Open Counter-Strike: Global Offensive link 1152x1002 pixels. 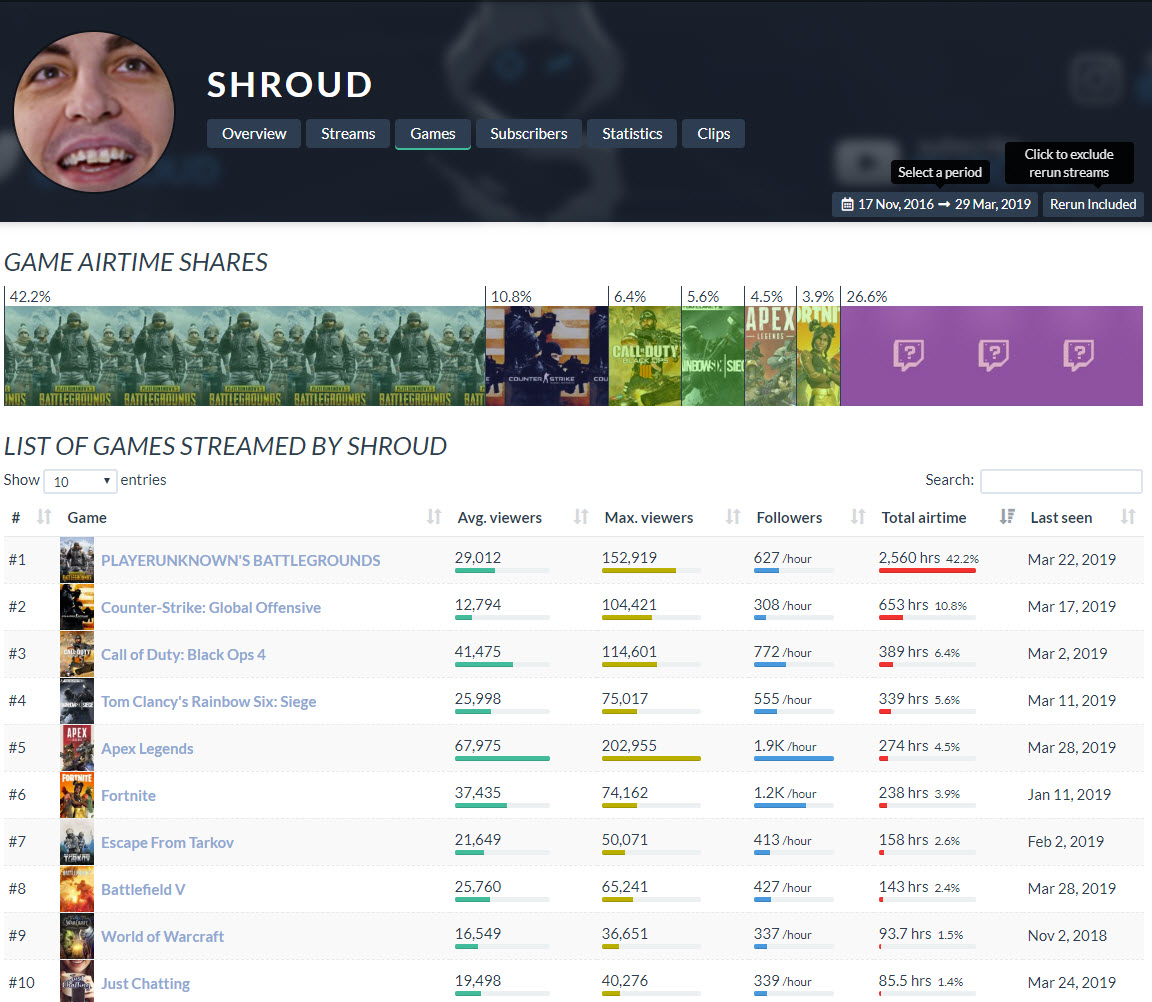tap(211, 608)
